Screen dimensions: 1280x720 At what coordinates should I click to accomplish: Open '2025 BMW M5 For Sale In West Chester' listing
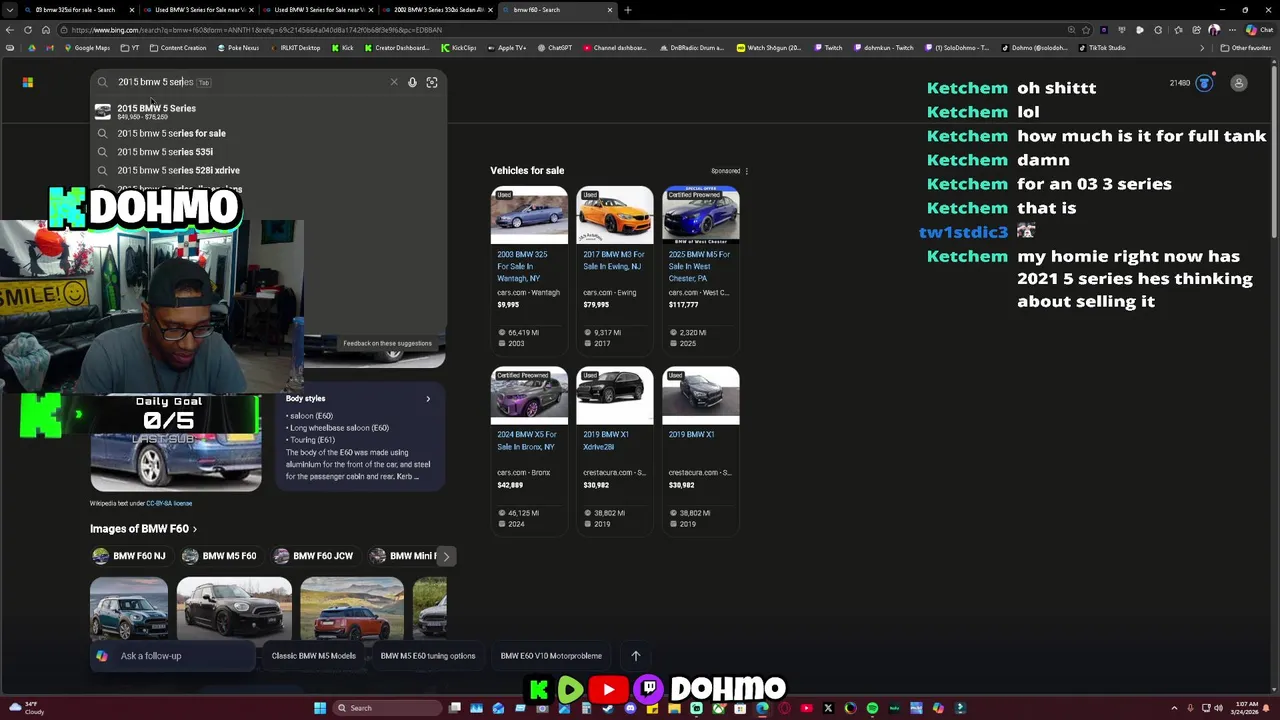700,266
